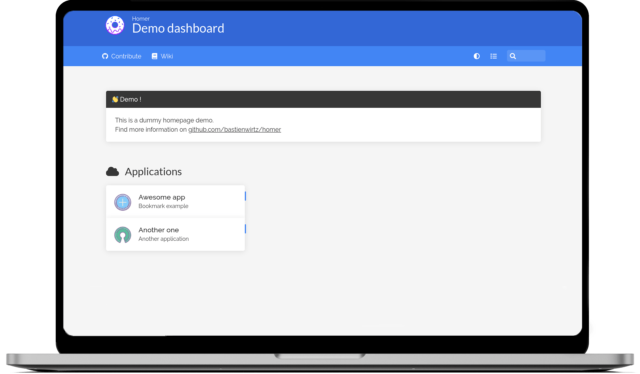Click 'This is a dummy homepage demo.' text
This screenshot has width=640, height=374.
click(164, 120)
